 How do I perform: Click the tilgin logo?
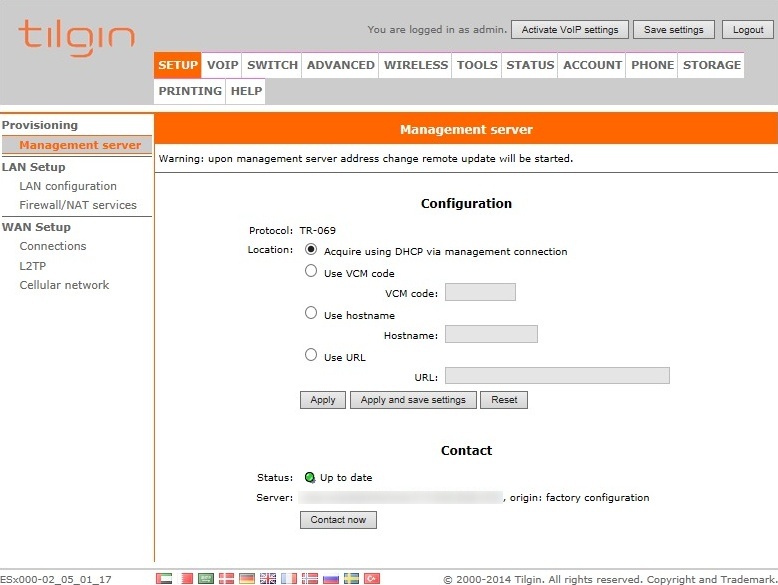click(x=76, y=38)
